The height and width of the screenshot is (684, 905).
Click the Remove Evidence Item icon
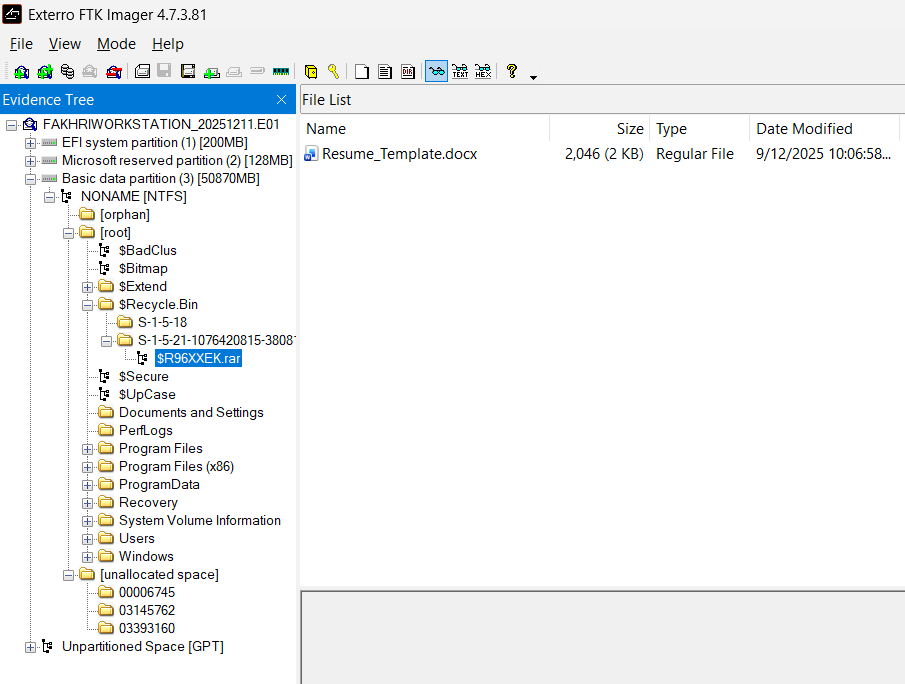tap(90, 72)
